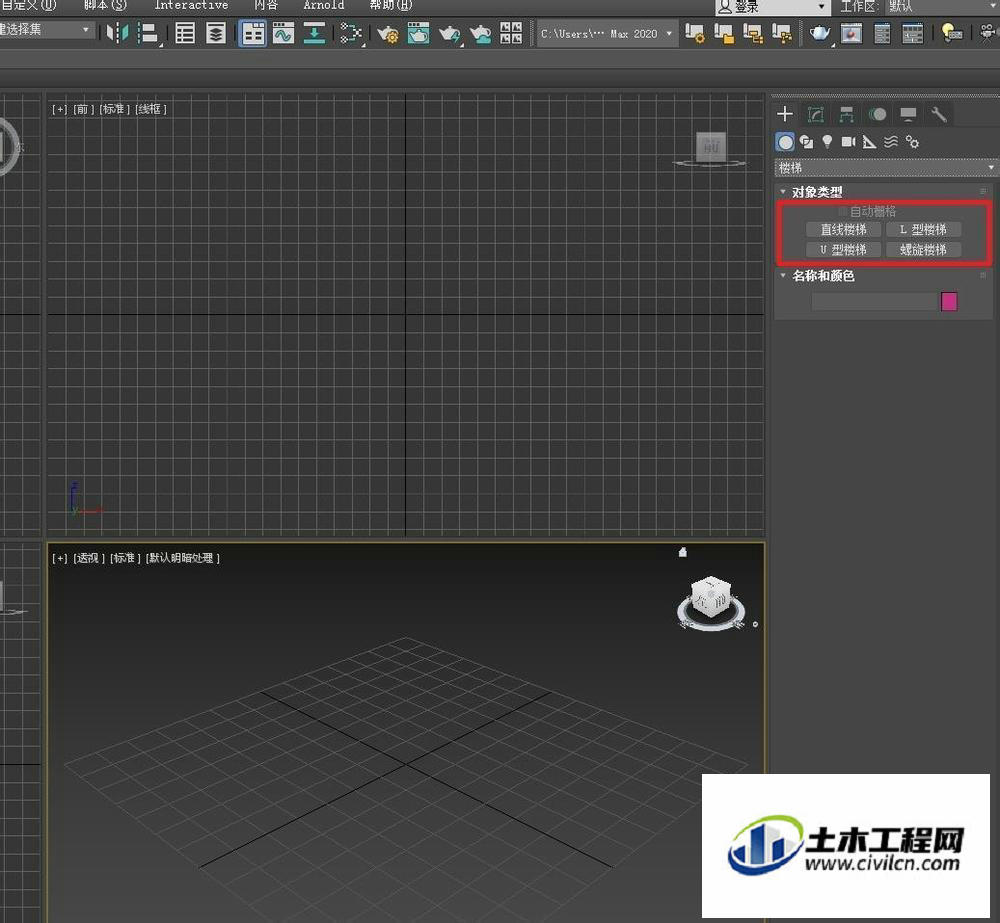Click the yellow light bulb toolbar icon
Image resolution: width=1000 pixels, height=923 pixels.
click(952, 33)
